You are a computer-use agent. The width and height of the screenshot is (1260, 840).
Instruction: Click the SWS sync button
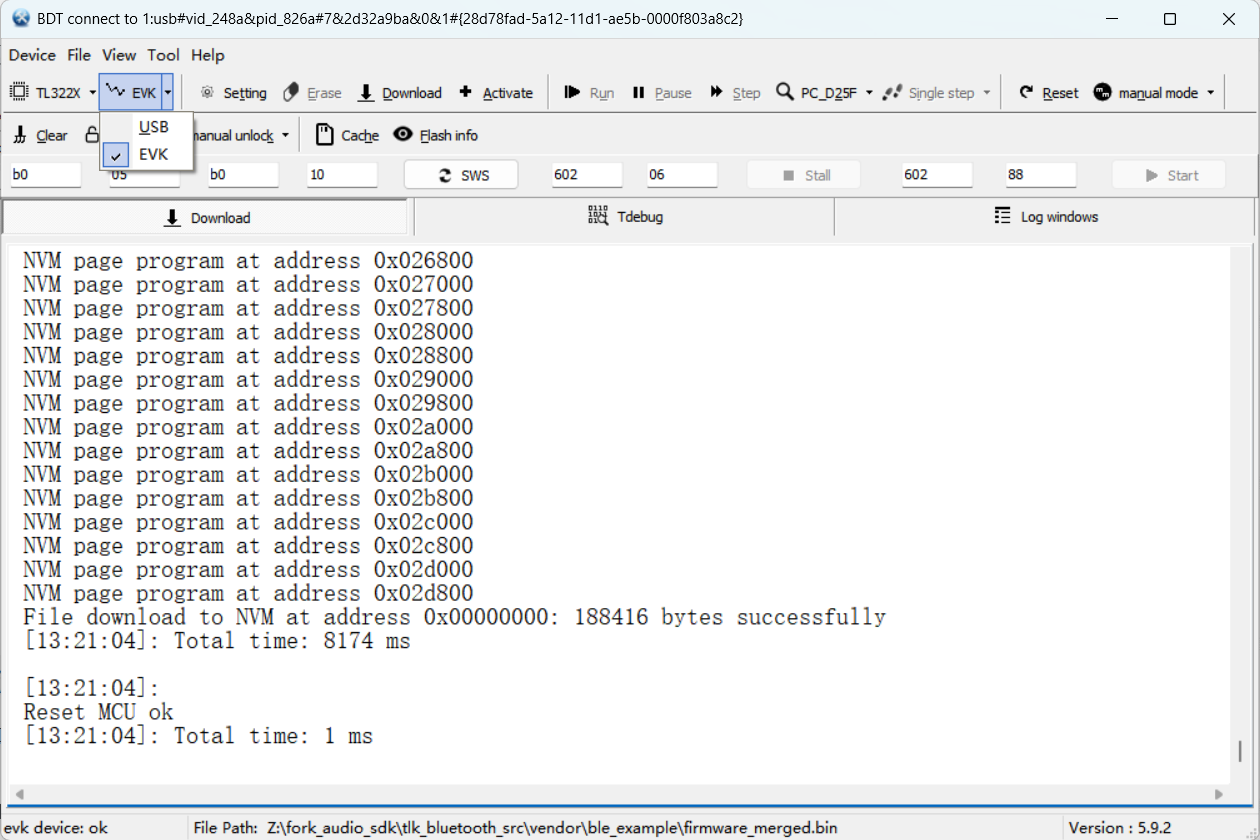tap(461, 175)
